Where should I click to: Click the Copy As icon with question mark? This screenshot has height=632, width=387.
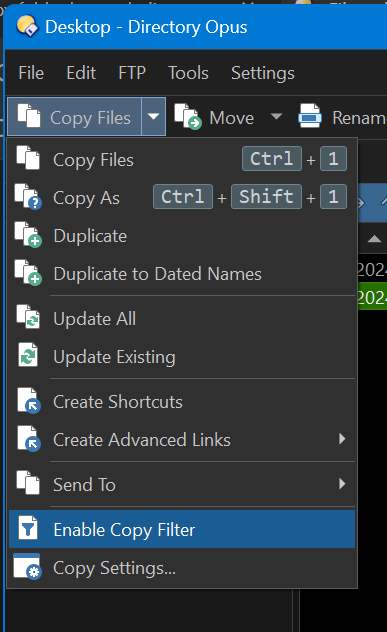[28, 197]
